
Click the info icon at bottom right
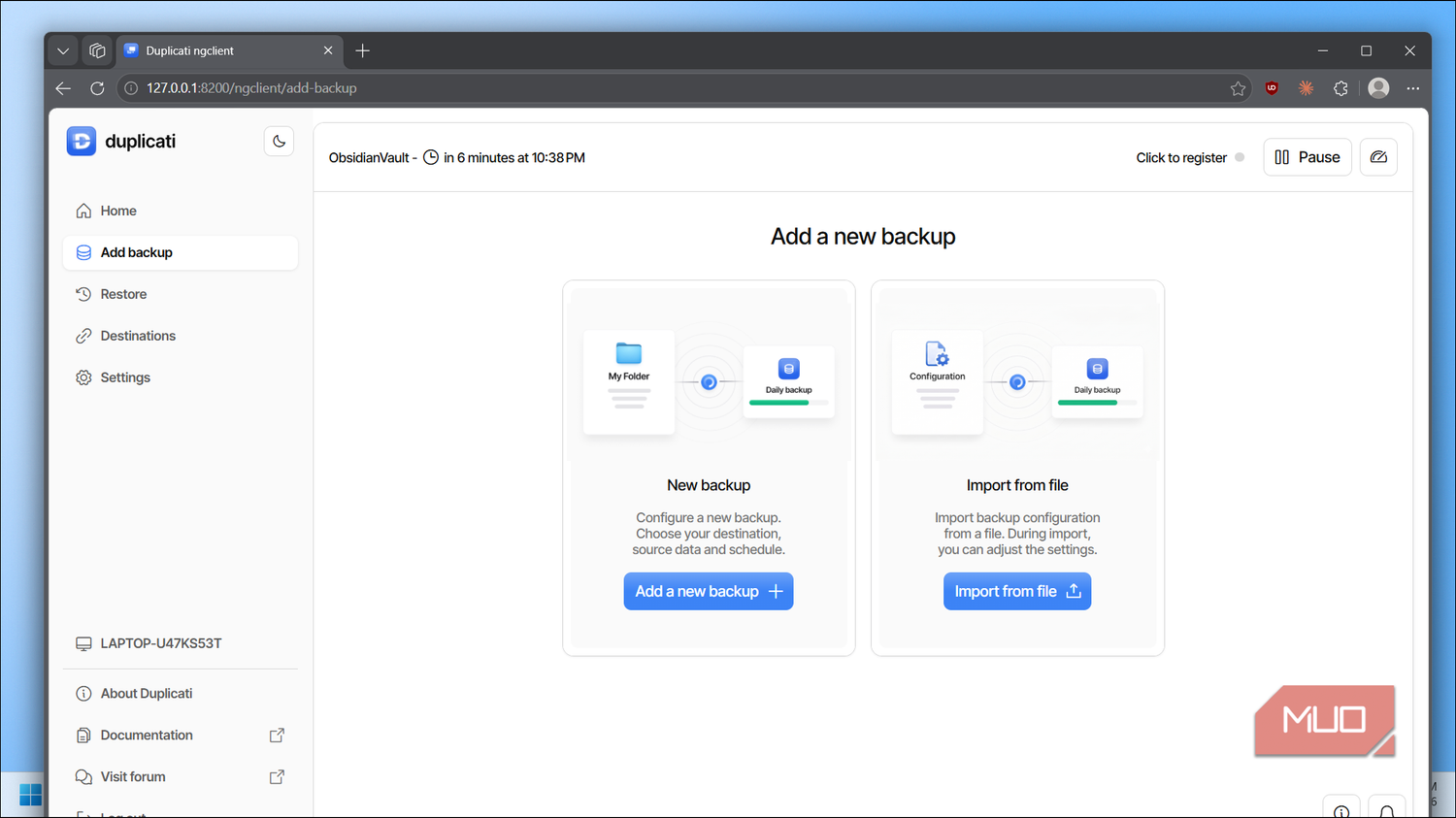pos(1341,810)
